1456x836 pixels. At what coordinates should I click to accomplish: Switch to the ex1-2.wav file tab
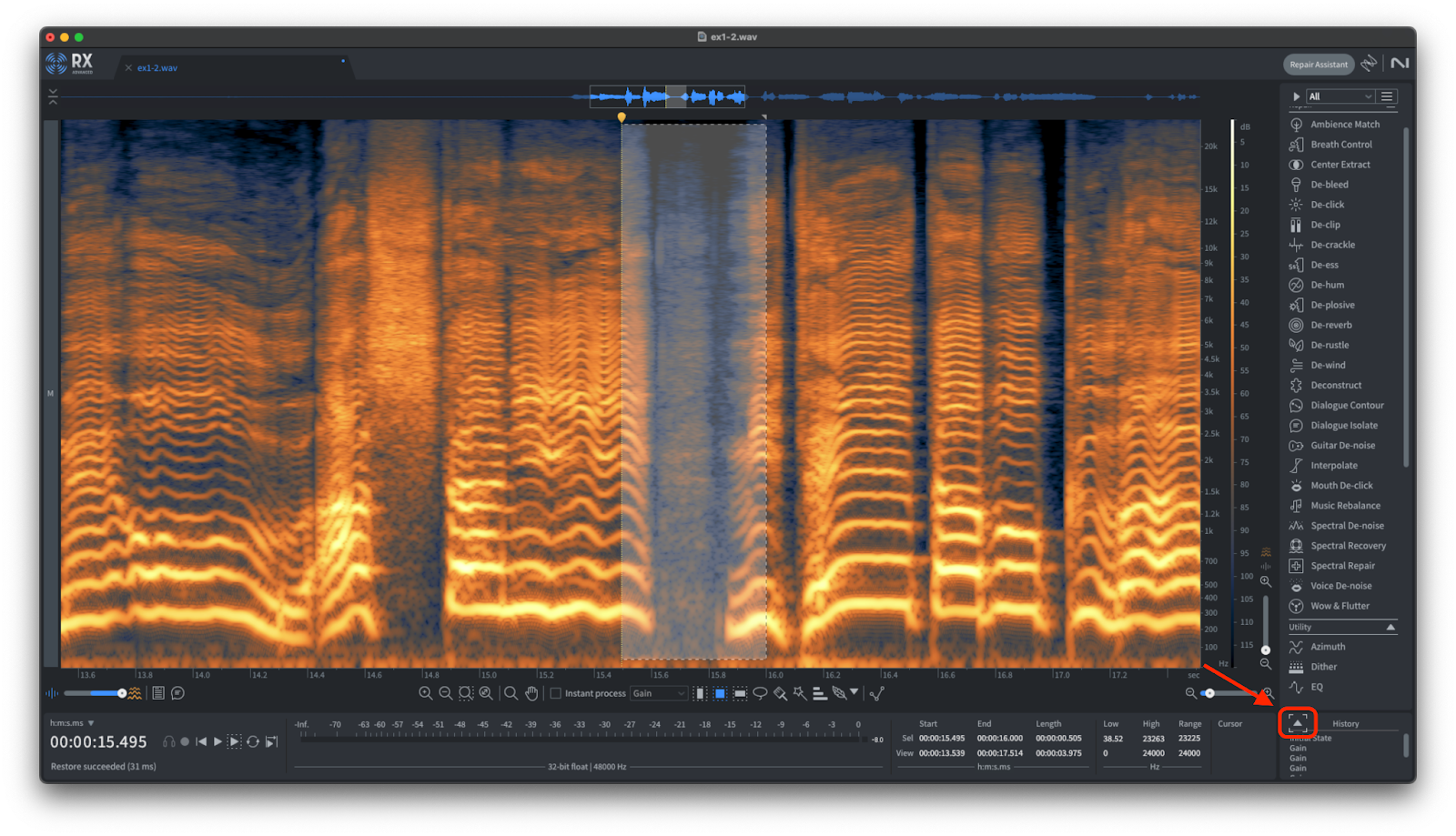157,68
